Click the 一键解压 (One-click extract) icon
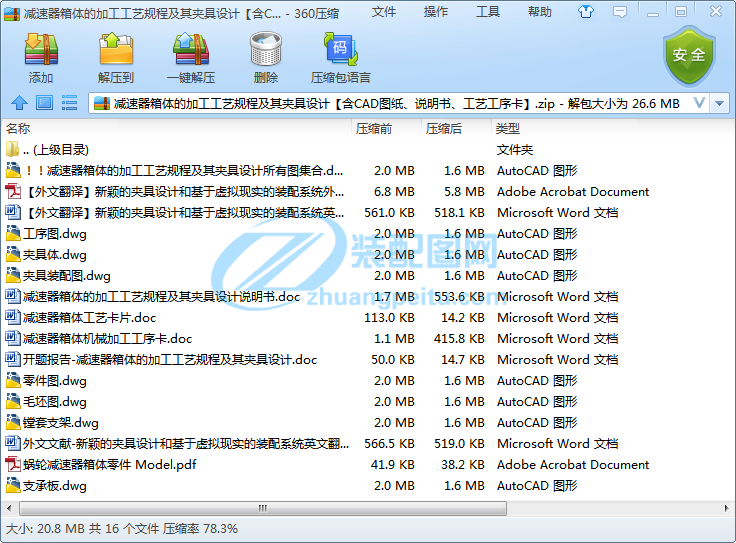The height and width of the screenshot is (543, 736). pos(191,49)
